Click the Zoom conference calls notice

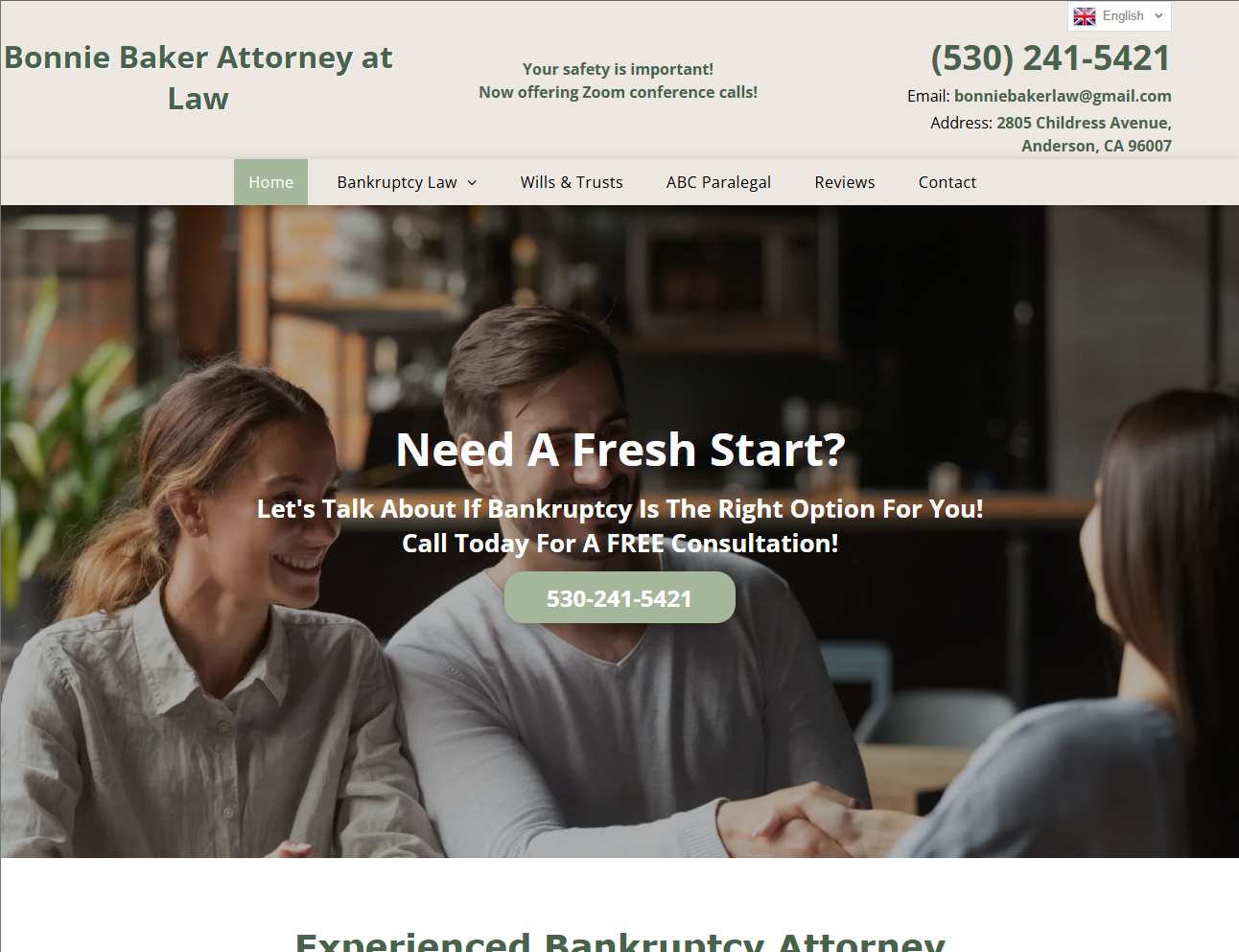click(618, 81)
